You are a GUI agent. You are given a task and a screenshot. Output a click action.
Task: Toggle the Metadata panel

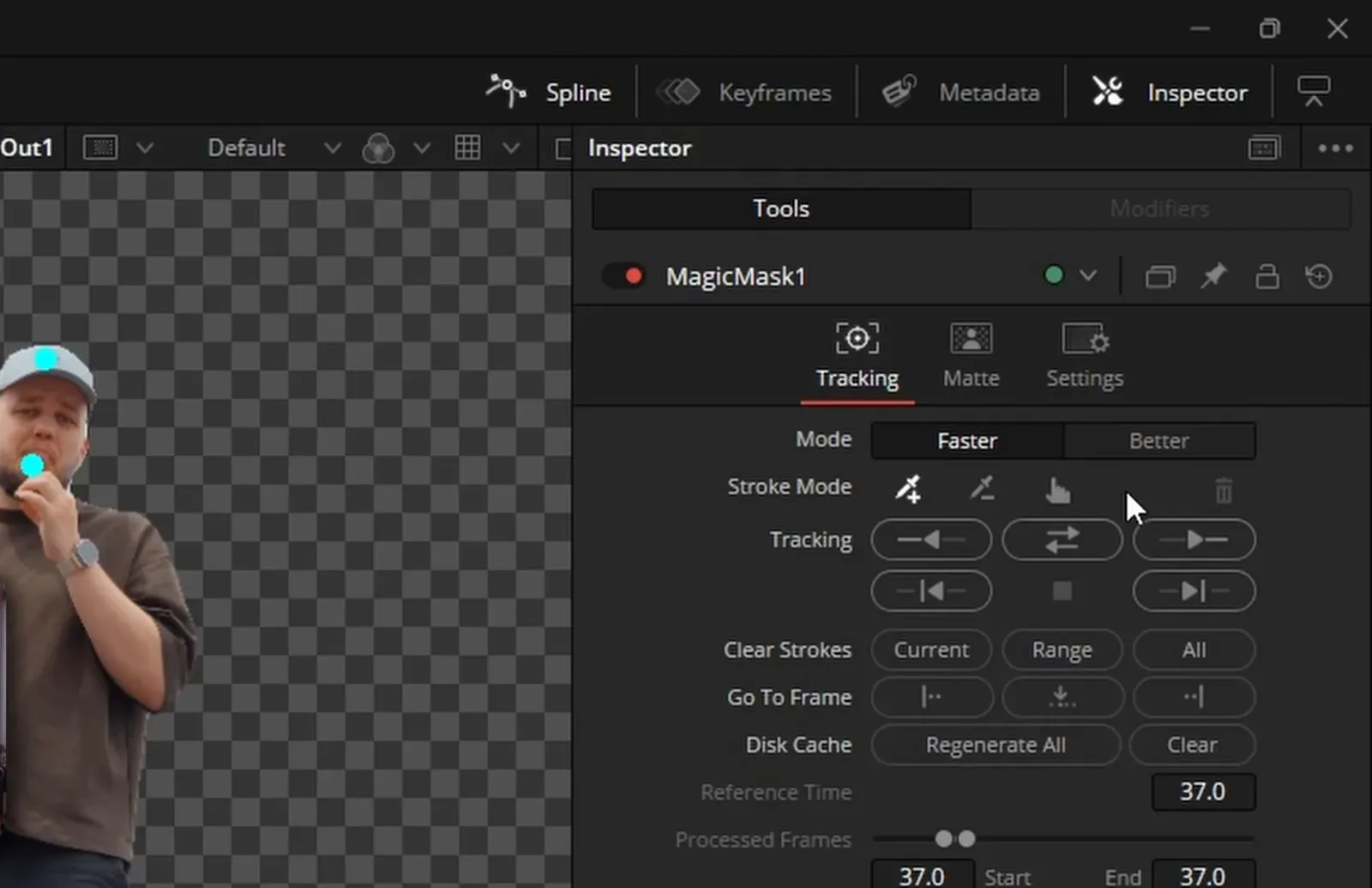(x=960, y=92)
